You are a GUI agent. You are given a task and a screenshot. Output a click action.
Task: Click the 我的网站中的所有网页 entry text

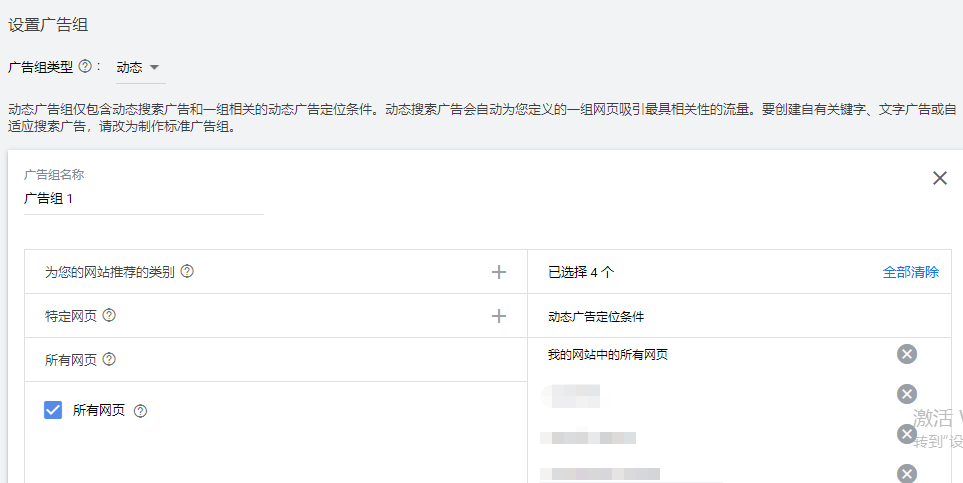[607, 355]
